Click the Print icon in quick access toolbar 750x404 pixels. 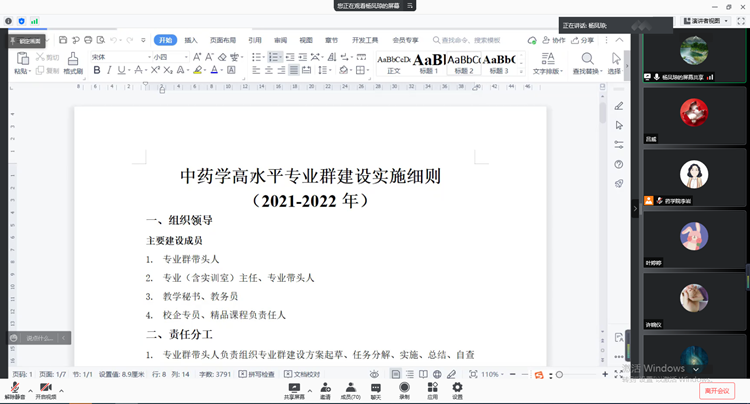click(x=88, y=40)
